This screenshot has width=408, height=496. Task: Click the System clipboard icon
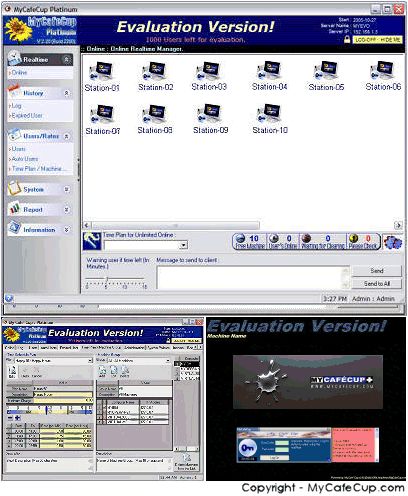14,188
